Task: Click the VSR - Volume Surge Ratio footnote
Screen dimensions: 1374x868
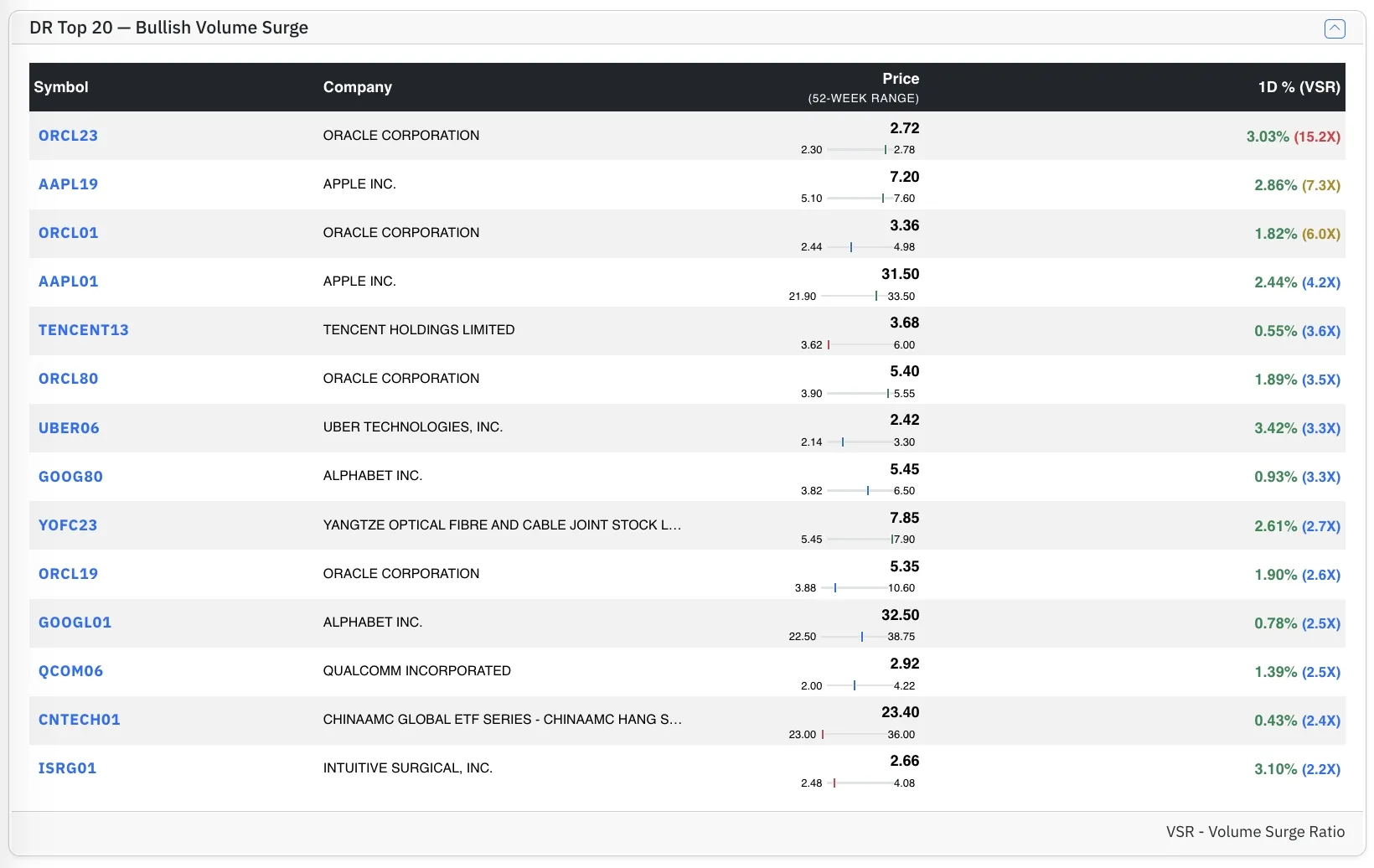Action: [1255, 832]
